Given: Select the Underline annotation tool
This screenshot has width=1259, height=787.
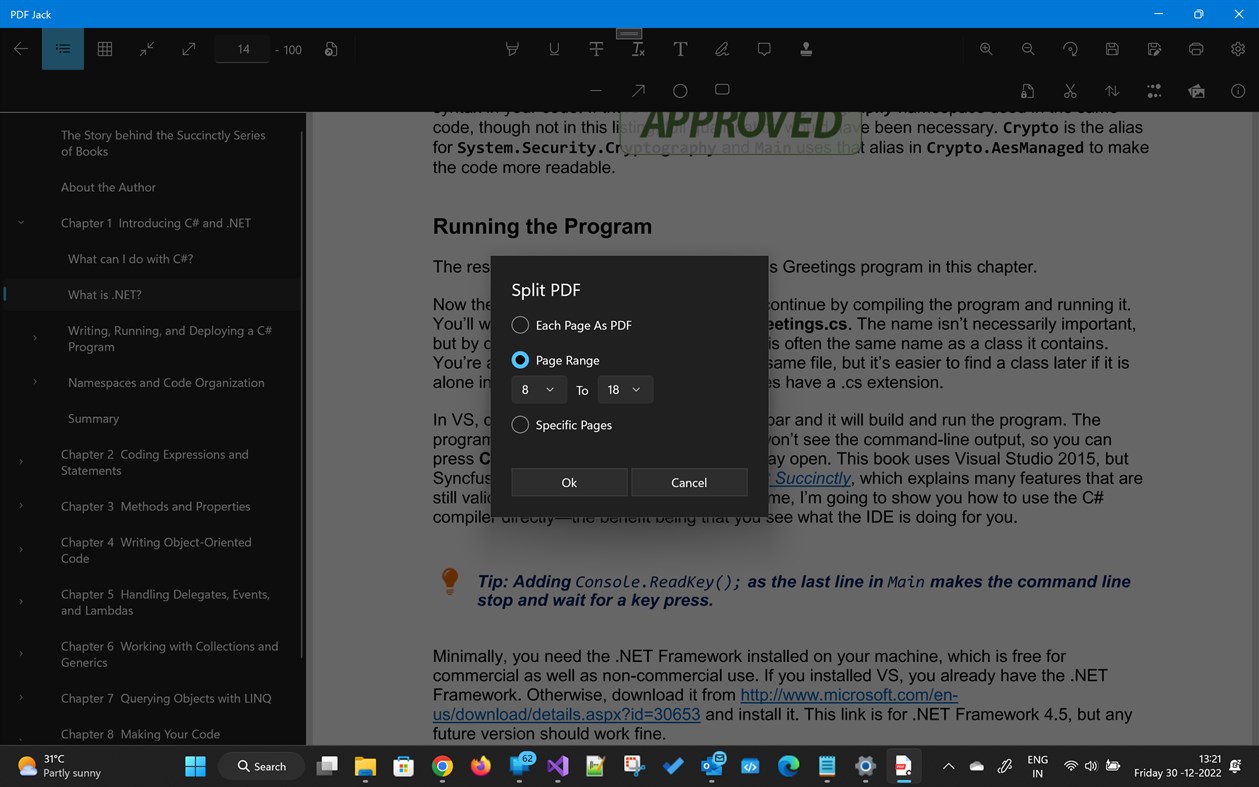Looking at the screenshot, I should [554, 48].
